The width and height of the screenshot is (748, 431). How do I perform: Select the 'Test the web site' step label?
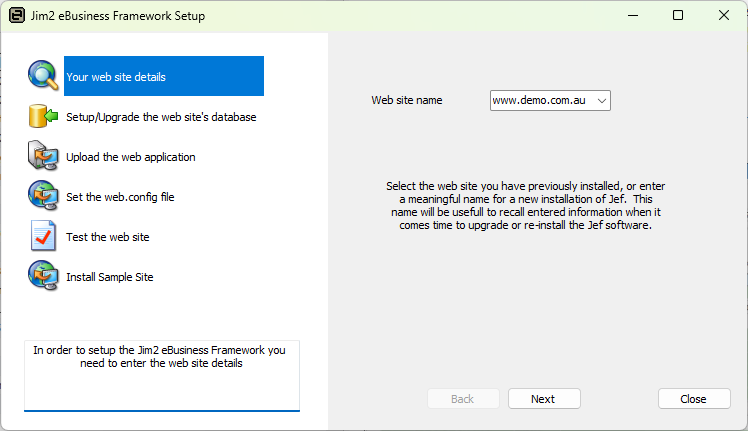pos(108,237)
